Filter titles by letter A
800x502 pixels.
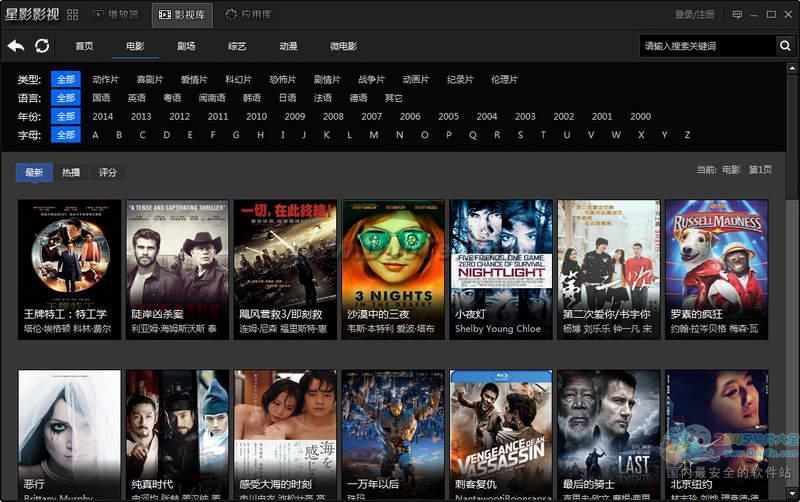coord(95,135)
